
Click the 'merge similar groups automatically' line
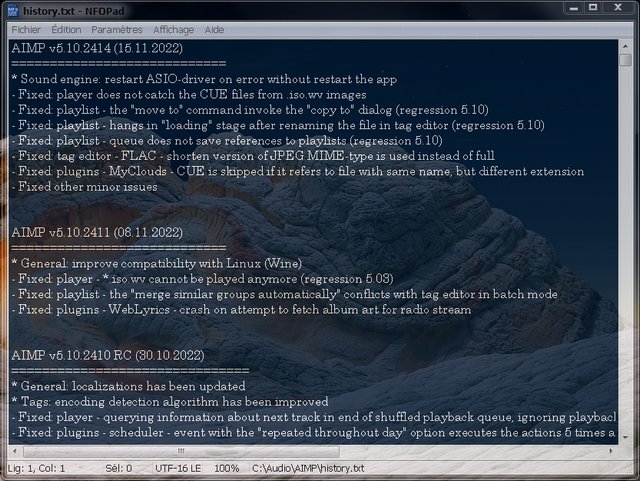click(x=284, y=294)
